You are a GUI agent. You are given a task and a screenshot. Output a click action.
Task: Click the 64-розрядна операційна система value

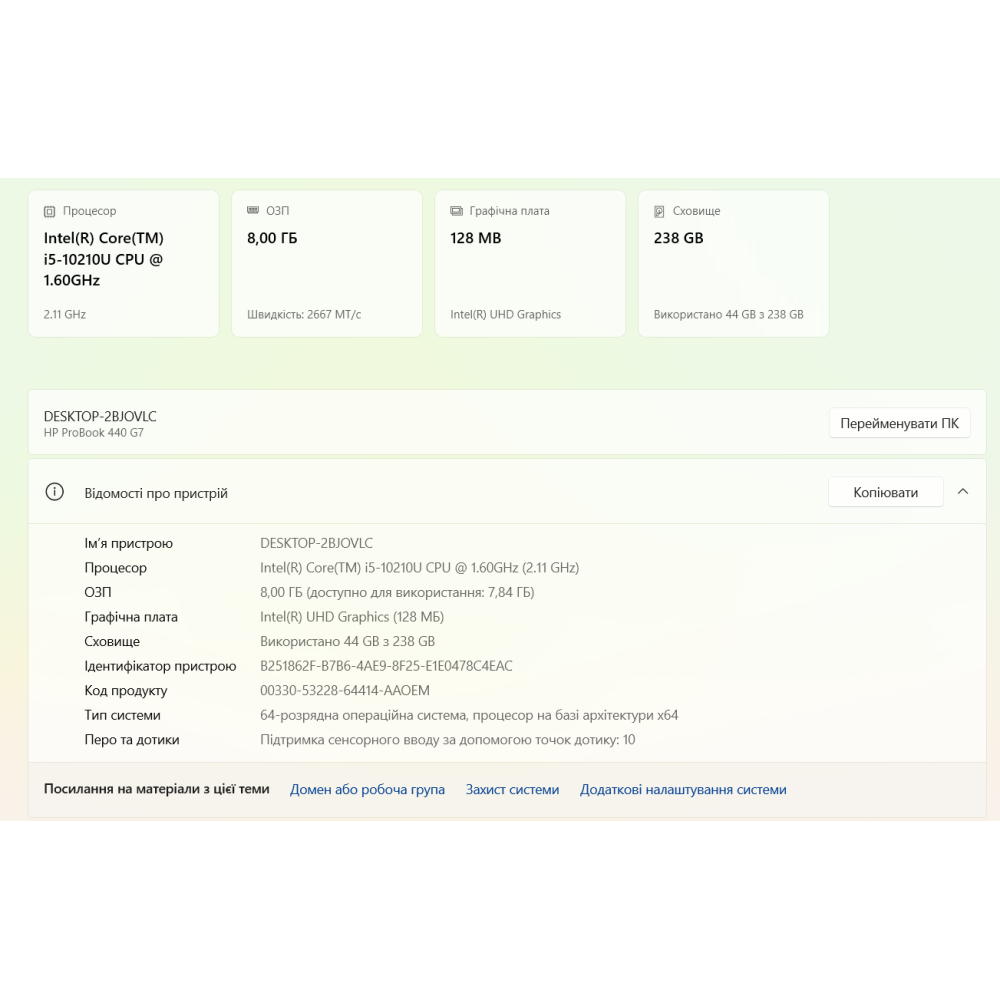469,715
